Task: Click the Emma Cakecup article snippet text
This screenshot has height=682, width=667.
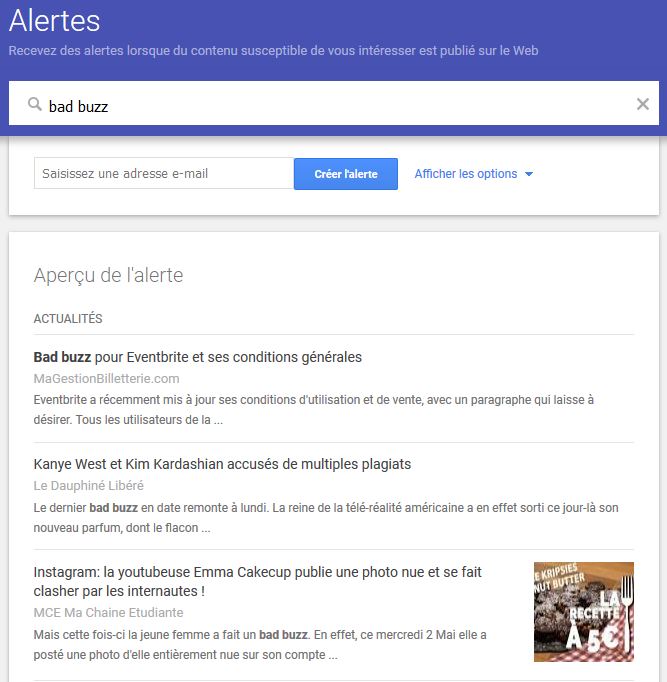Action: pos(260,645)
